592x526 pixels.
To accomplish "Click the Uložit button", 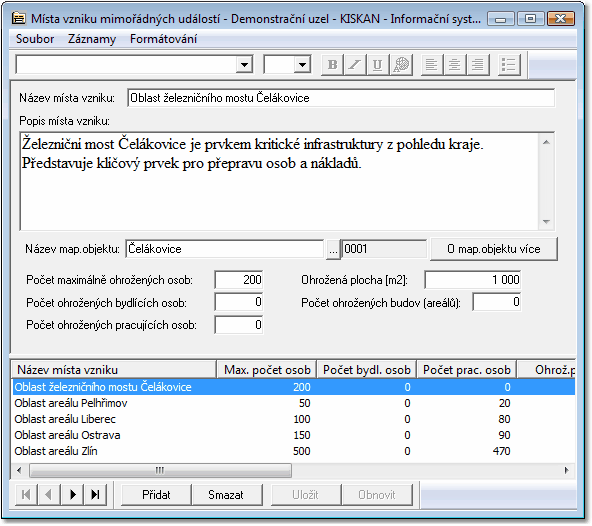I will click(x=305, y=494).
